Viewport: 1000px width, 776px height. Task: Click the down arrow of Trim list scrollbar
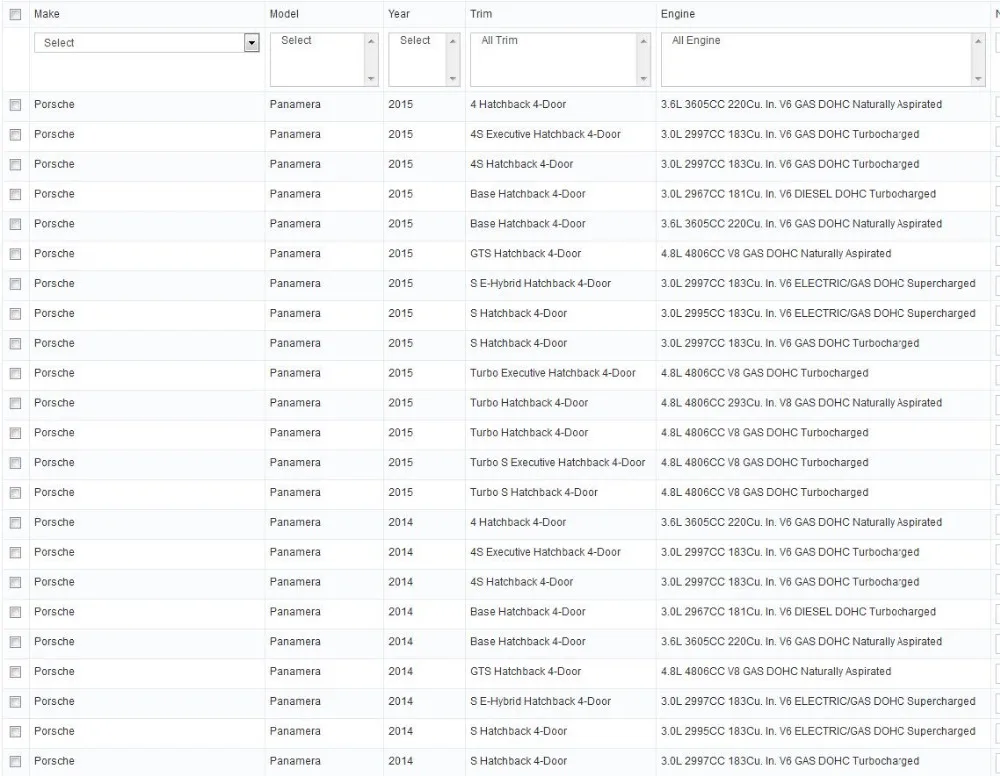[643, 79]
